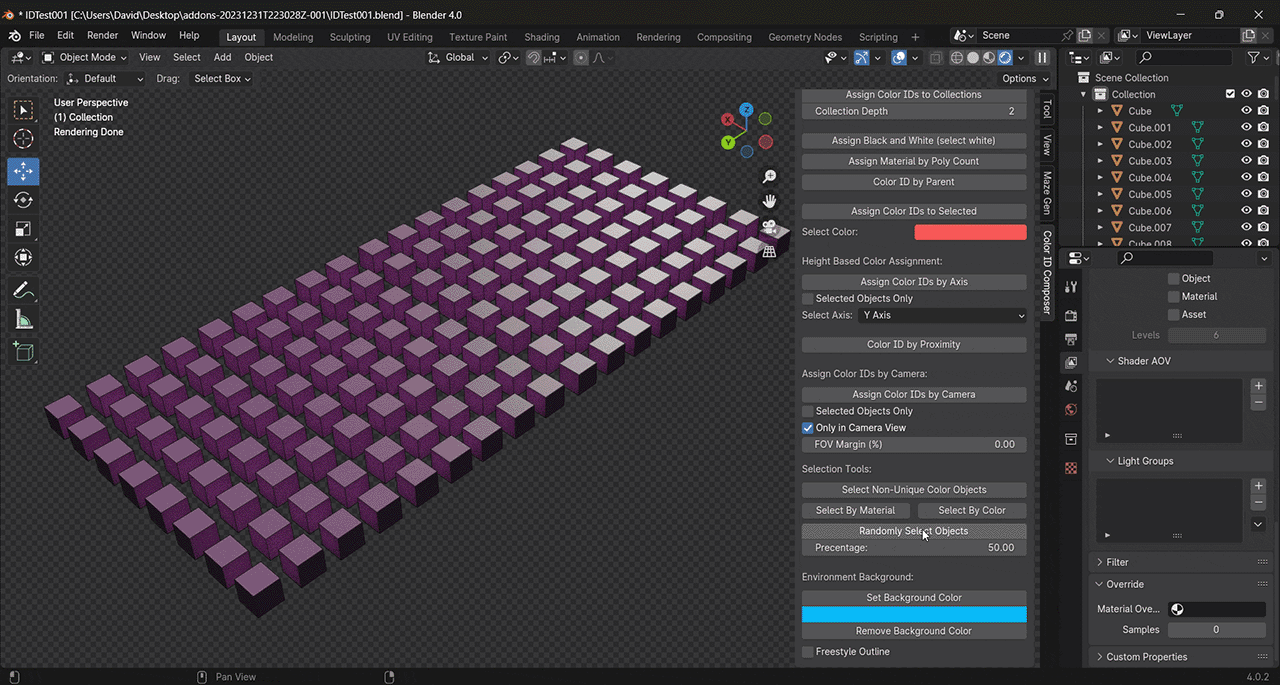Screen dimensions: 1280x685
Task: Open Render properties in the Properties editor
Action: point(1071,315)
